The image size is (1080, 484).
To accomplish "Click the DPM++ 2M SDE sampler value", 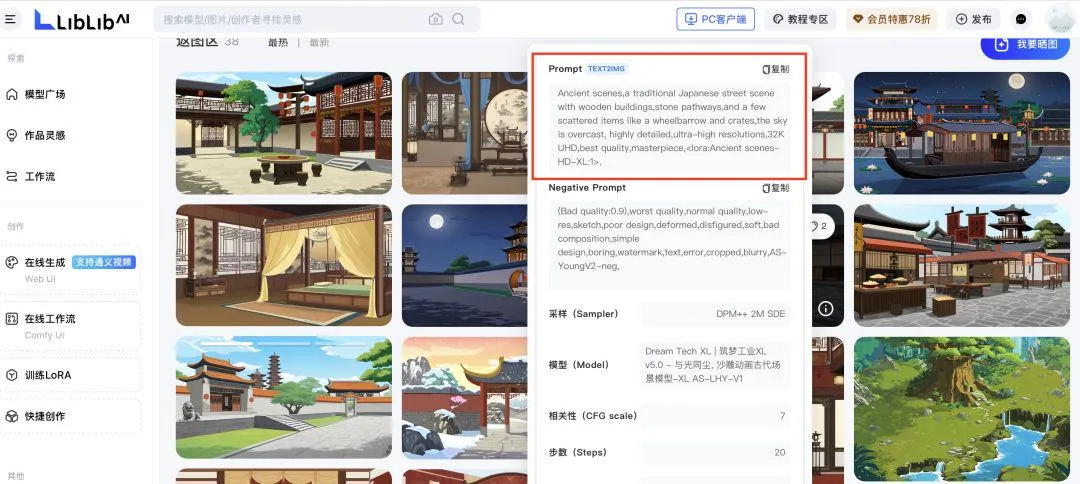I will coord(750,314).
